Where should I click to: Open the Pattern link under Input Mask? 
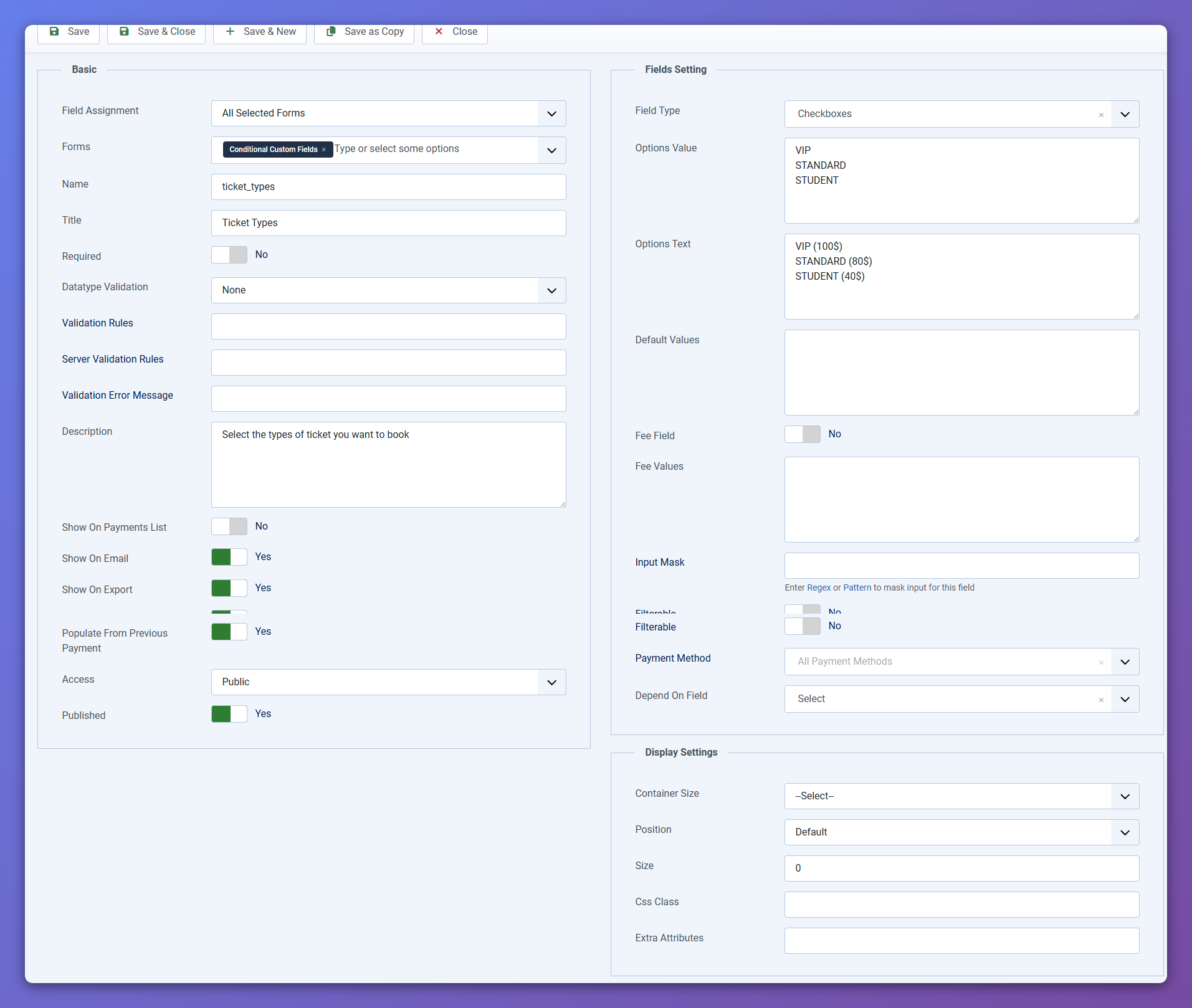point(857,587)
